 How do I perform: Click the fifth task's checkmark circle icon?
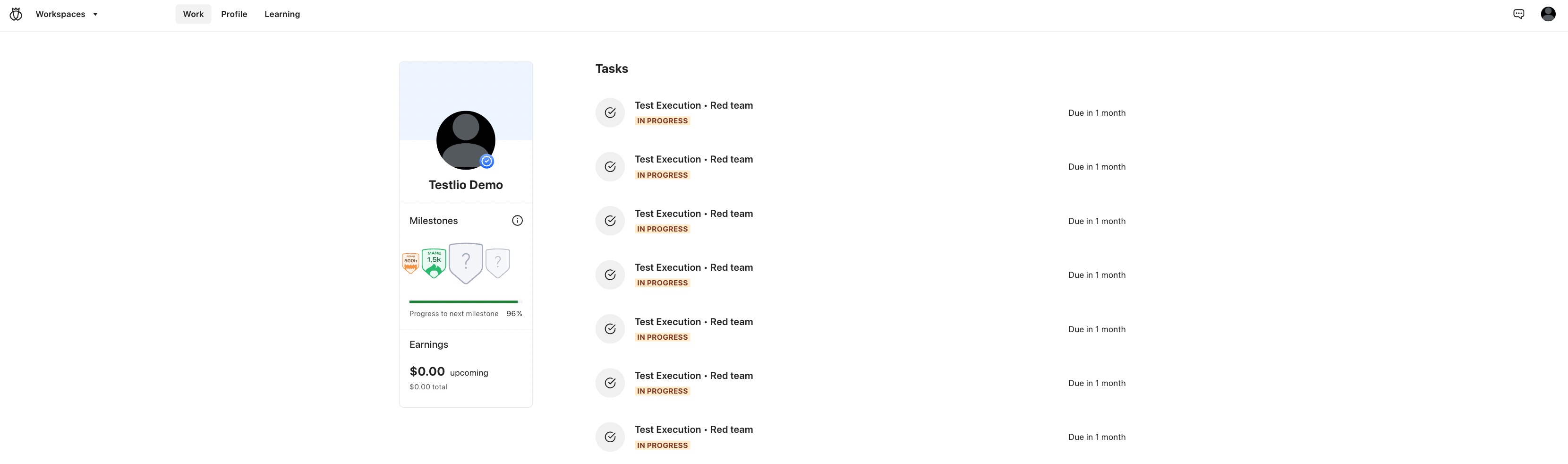click(610, 329)
